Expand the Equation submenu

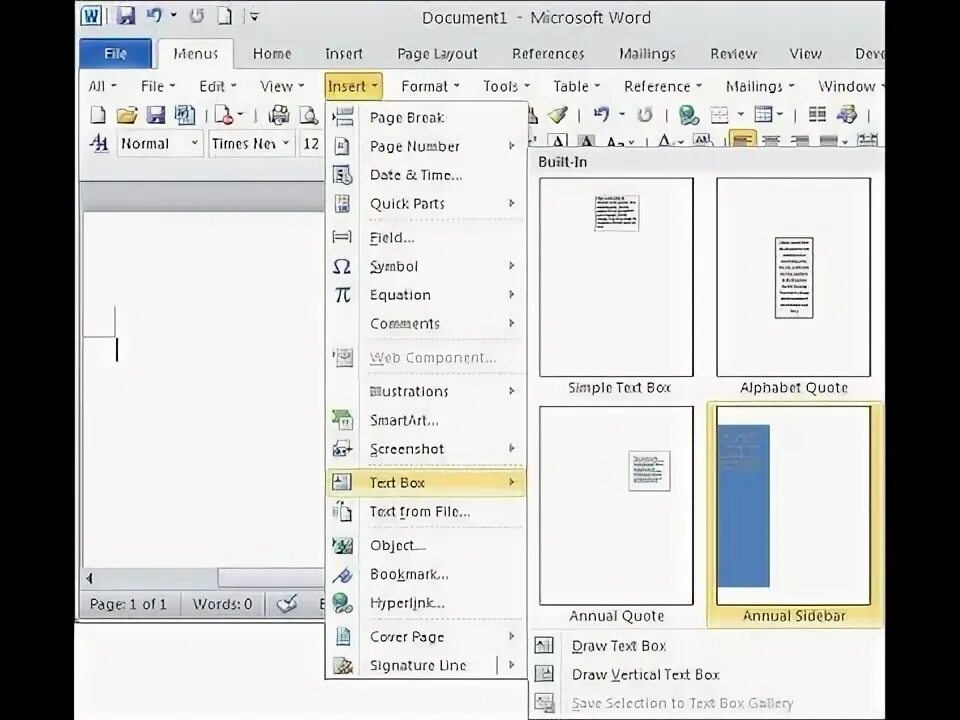(x=426, y=295)
